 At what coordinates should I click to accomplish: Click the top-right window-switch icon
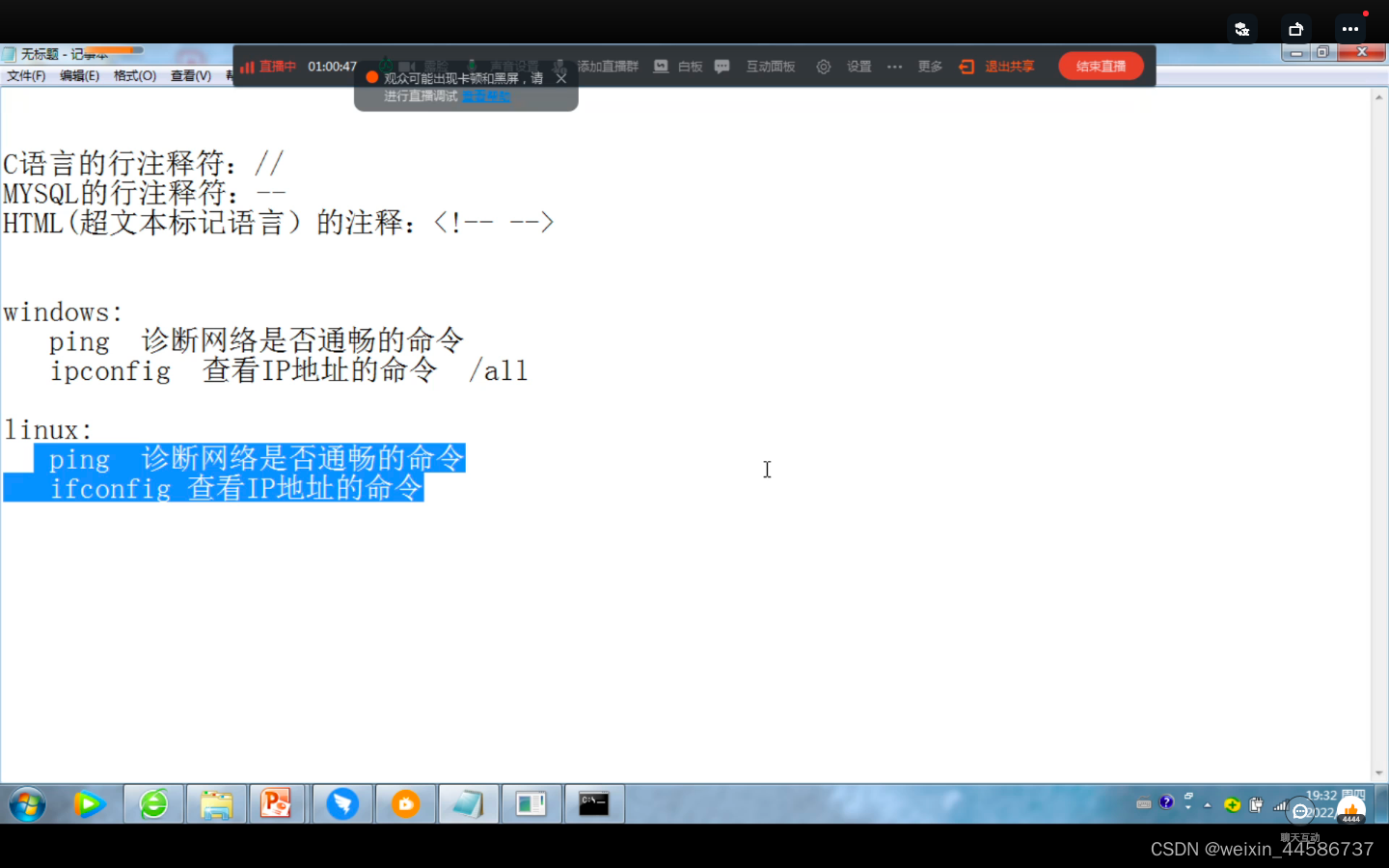point(1242,29)
